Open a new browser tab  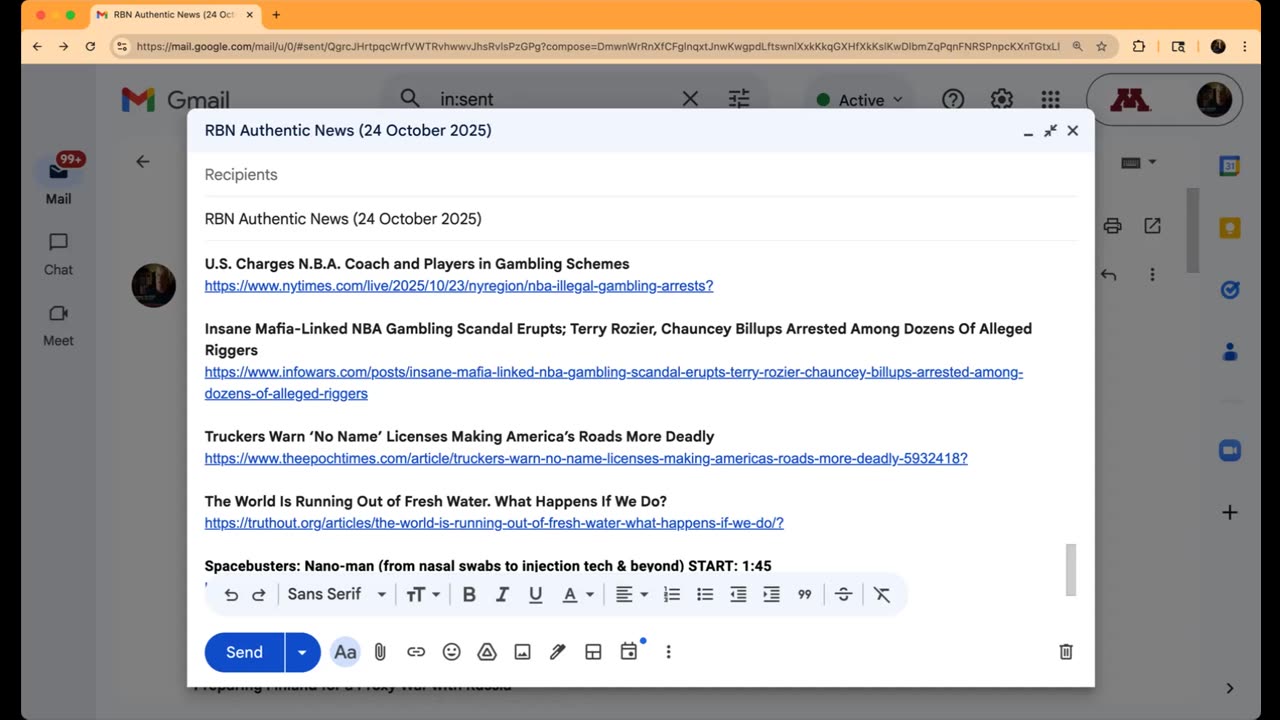(x=276, y=15)
